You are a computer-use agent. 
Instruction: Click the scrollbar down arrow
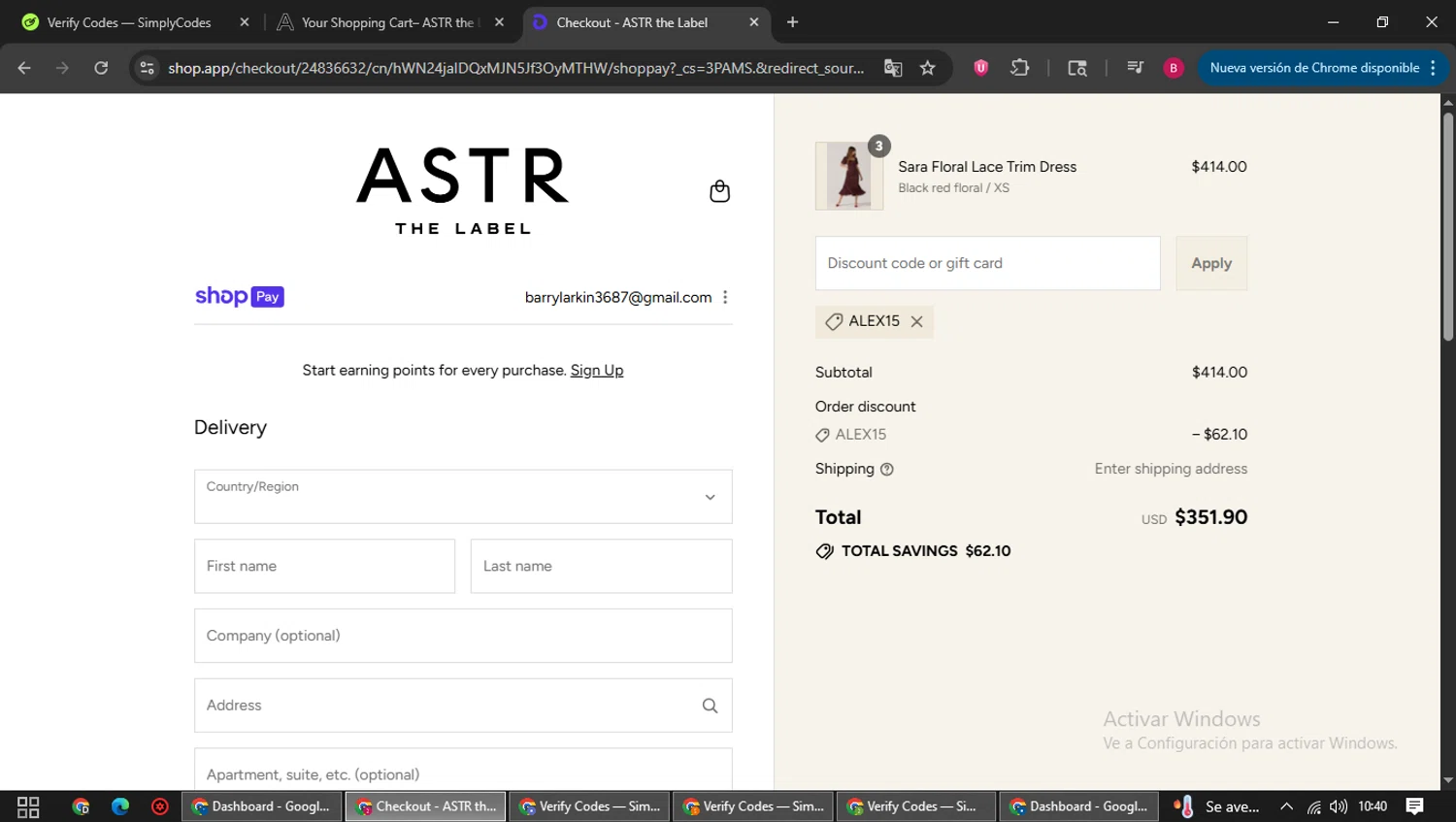1448,780
